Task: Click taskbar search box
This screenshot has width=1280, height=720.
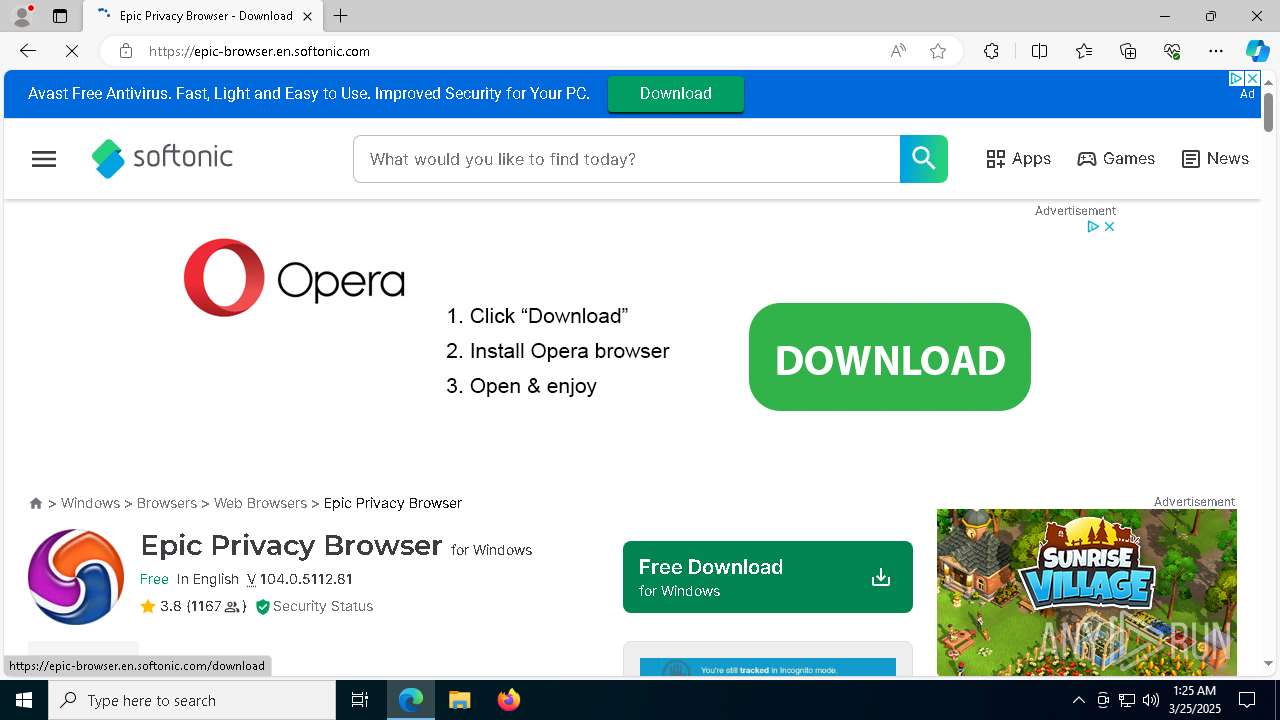Action: (192, 700)
